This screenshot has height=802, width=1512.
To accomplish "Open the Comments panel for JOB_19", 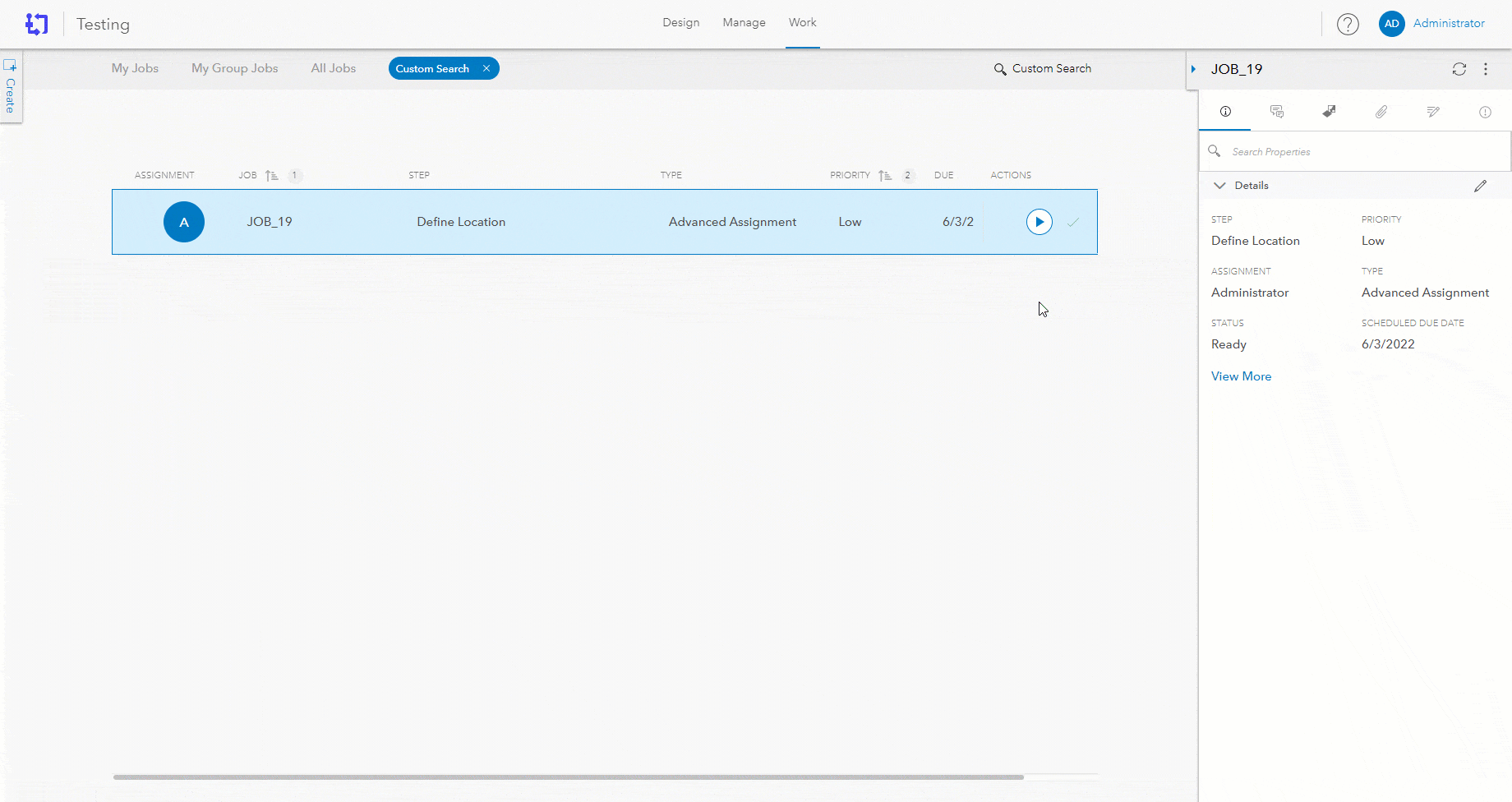I will (x=1276, y=112).
